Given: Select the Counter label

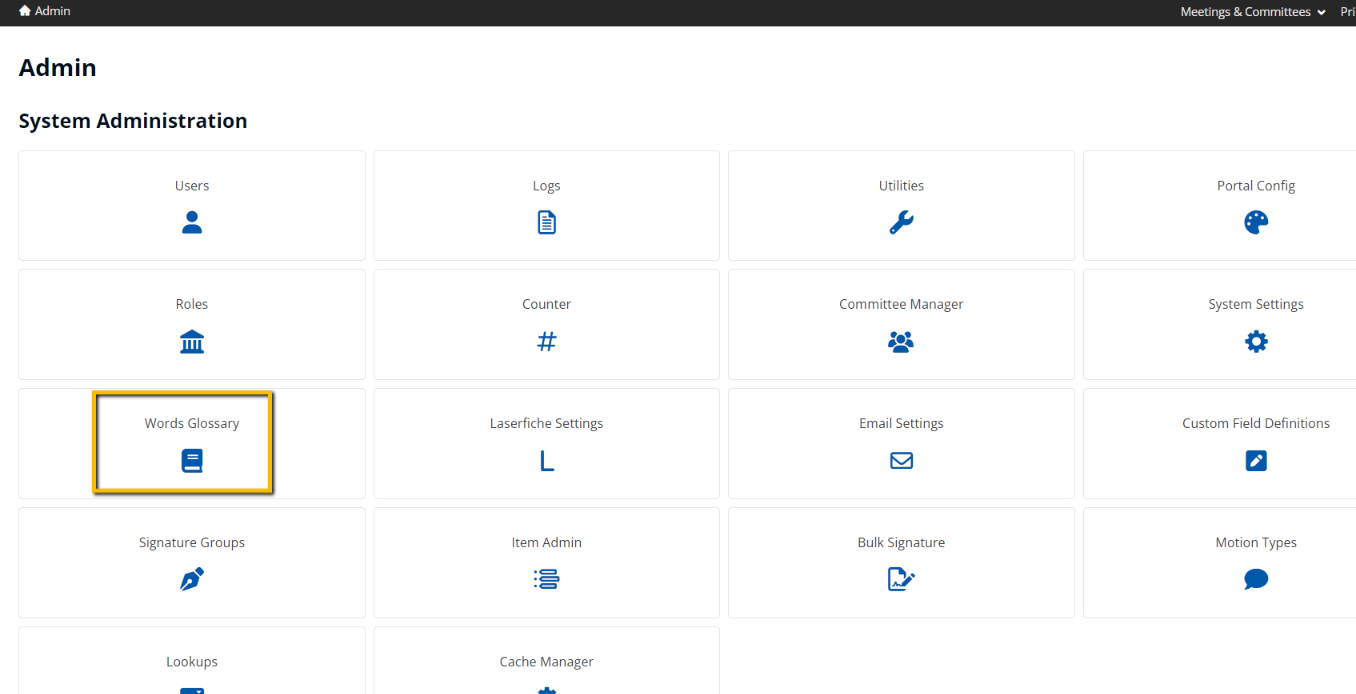Looking at the screenshot, I should (x=546, y=304).
